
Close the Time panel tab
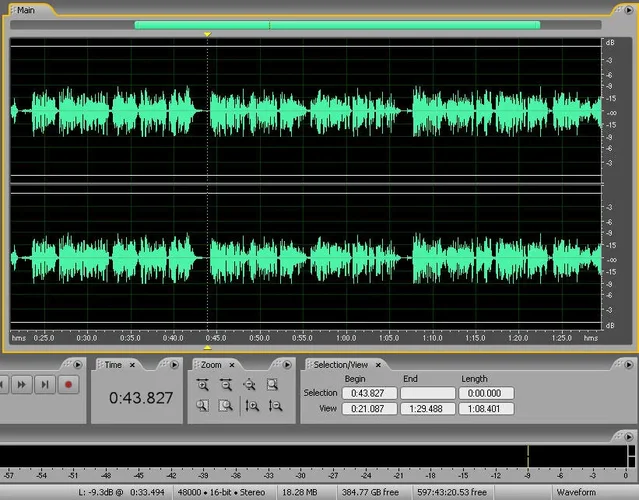click(x=131, y=365)
